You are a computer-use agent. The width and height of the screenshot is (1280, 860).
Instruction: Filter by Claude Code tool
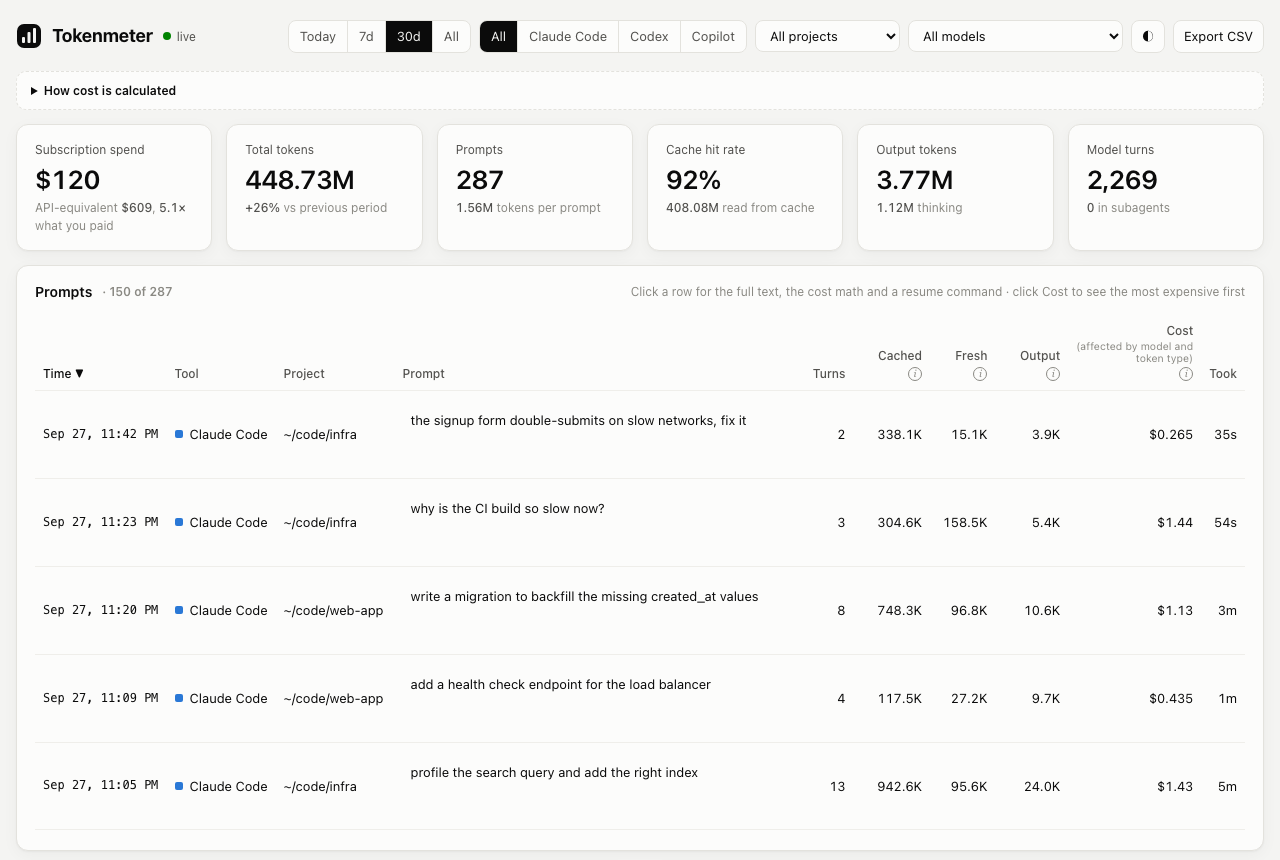(568, 36)
